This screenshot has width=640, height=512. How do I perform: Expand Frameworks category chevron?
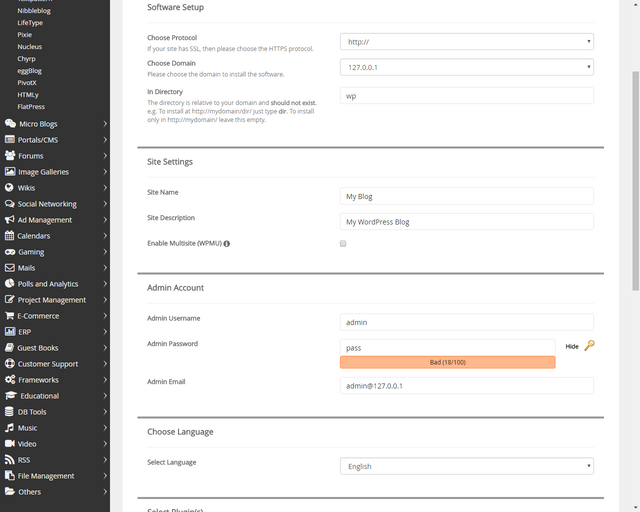tap(105, 380)
